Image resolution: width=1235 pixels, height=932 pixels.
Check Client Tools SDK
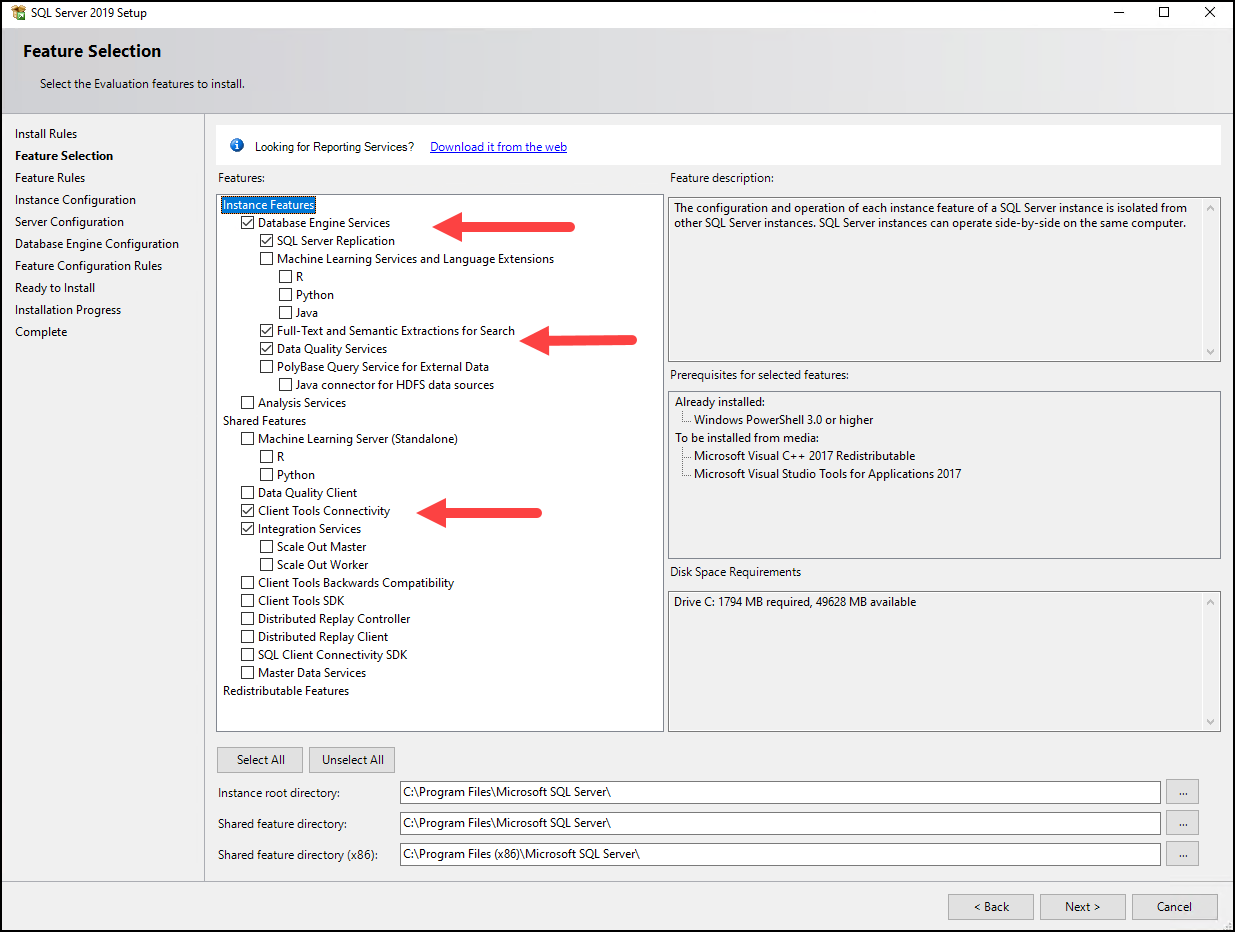[x=248, y=601]
